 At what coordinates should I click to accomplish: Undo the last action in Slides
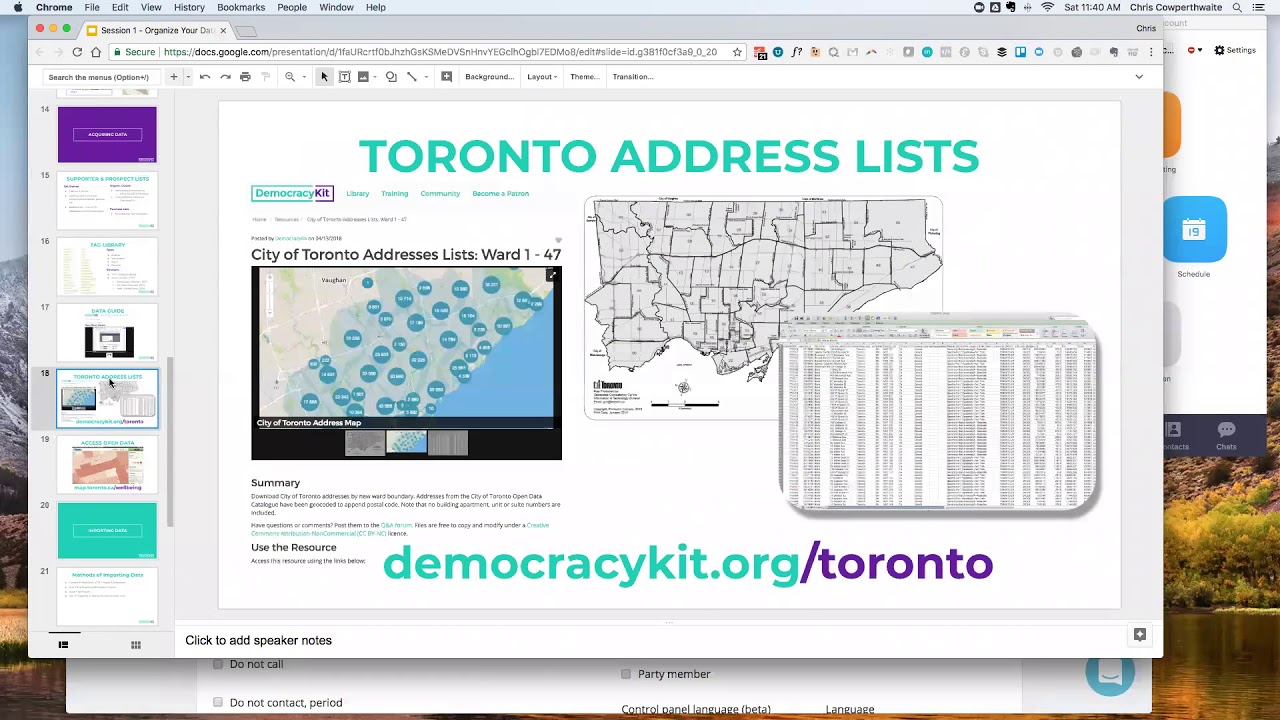coord(205,77)
